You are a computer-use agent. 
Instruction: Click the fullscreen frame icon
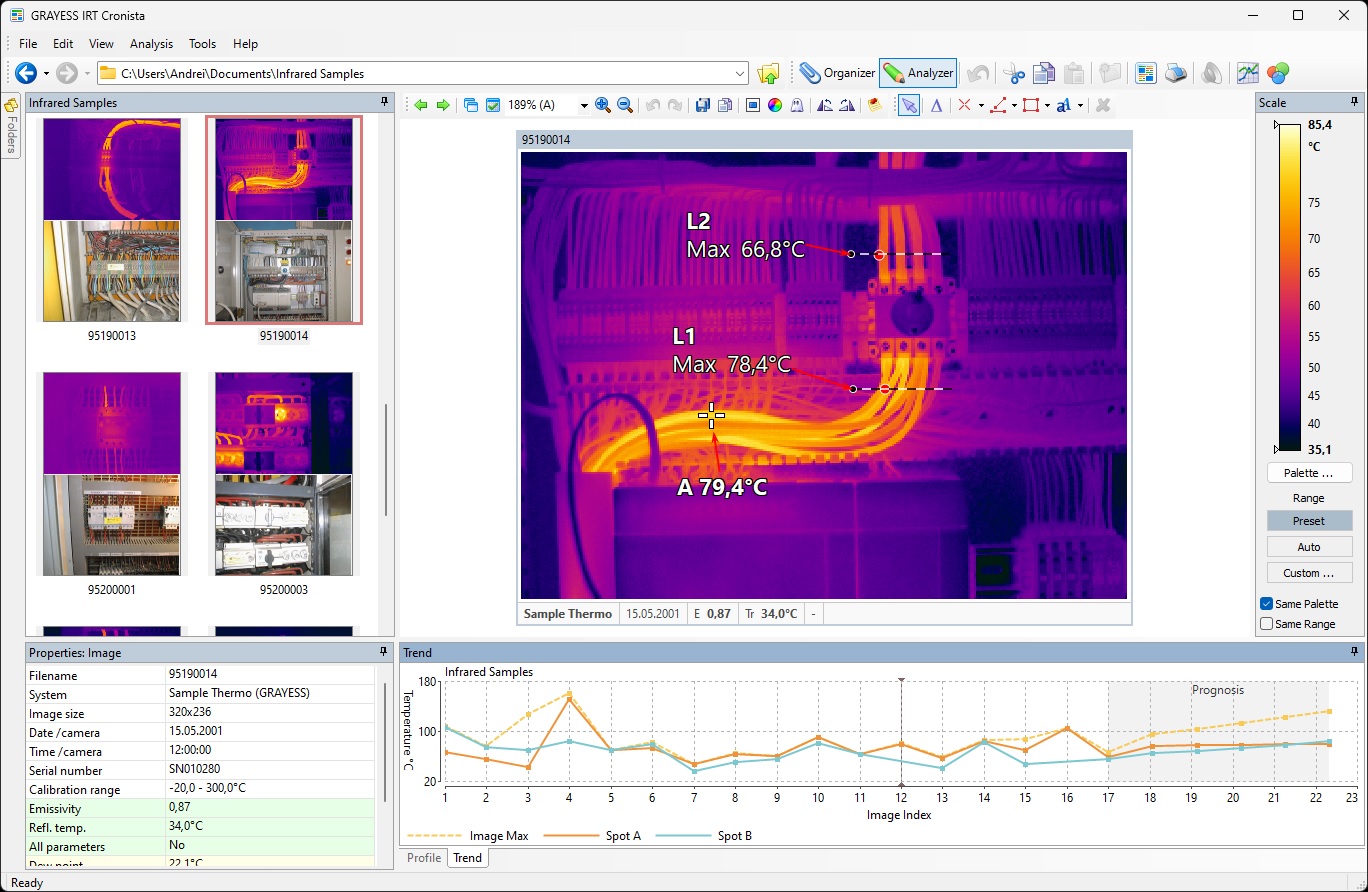click(753, 105)
